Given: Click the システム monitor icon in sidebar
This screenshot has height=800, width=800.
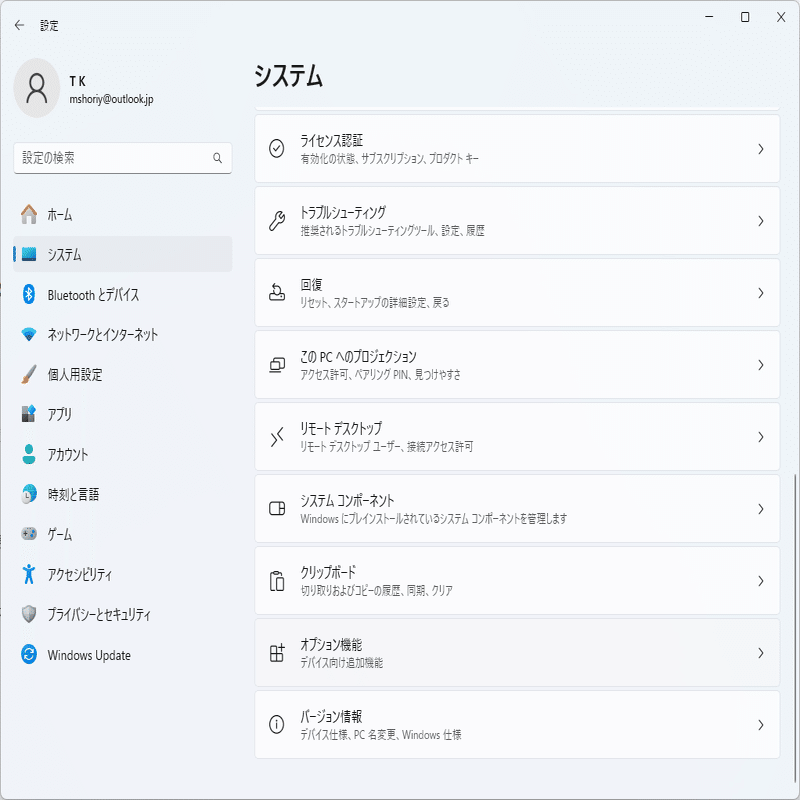Looking at the screenshot, I should (x=29, y=254).
